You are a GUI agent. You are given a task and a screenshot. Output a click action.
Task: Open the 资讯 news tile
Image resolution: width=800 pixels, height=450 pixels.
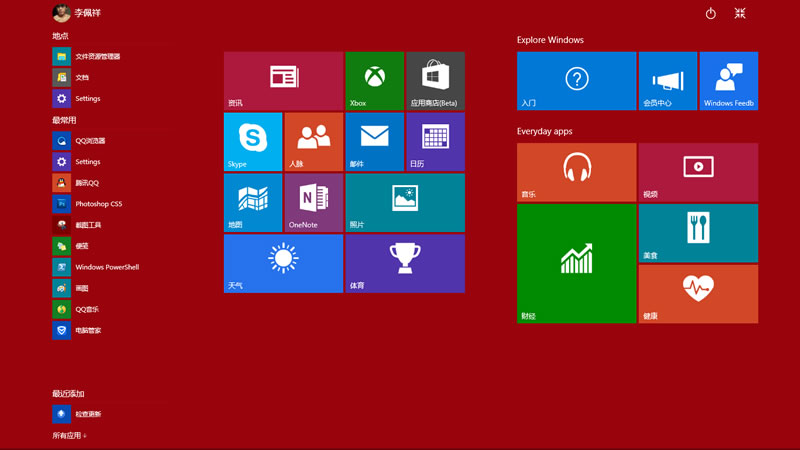tap(283, 81)
